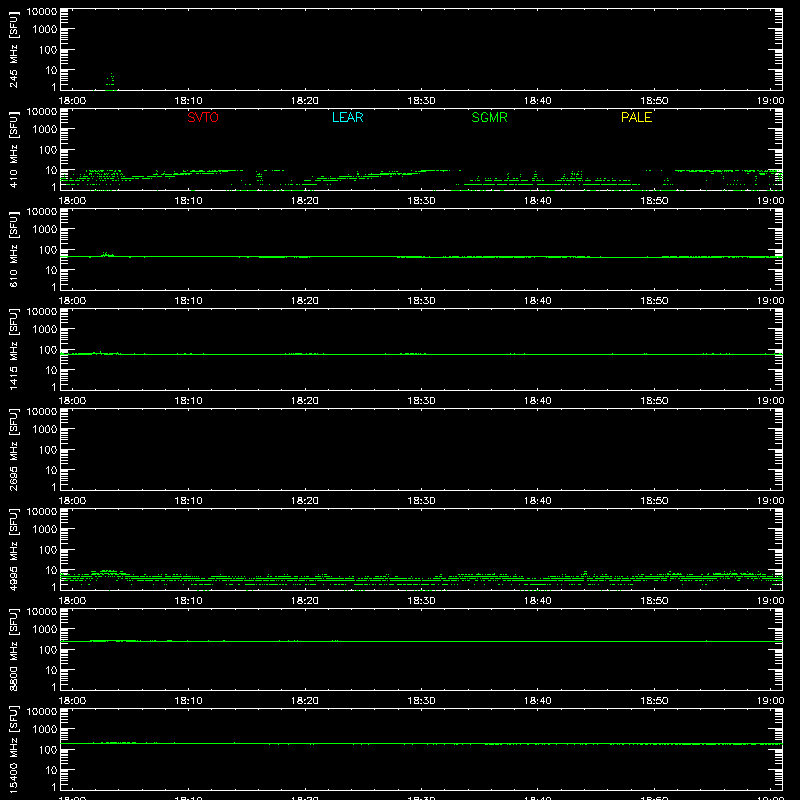Screen dimensions: 800x800
Task: Click the red SVTO station label
Action: pos(203,117)
